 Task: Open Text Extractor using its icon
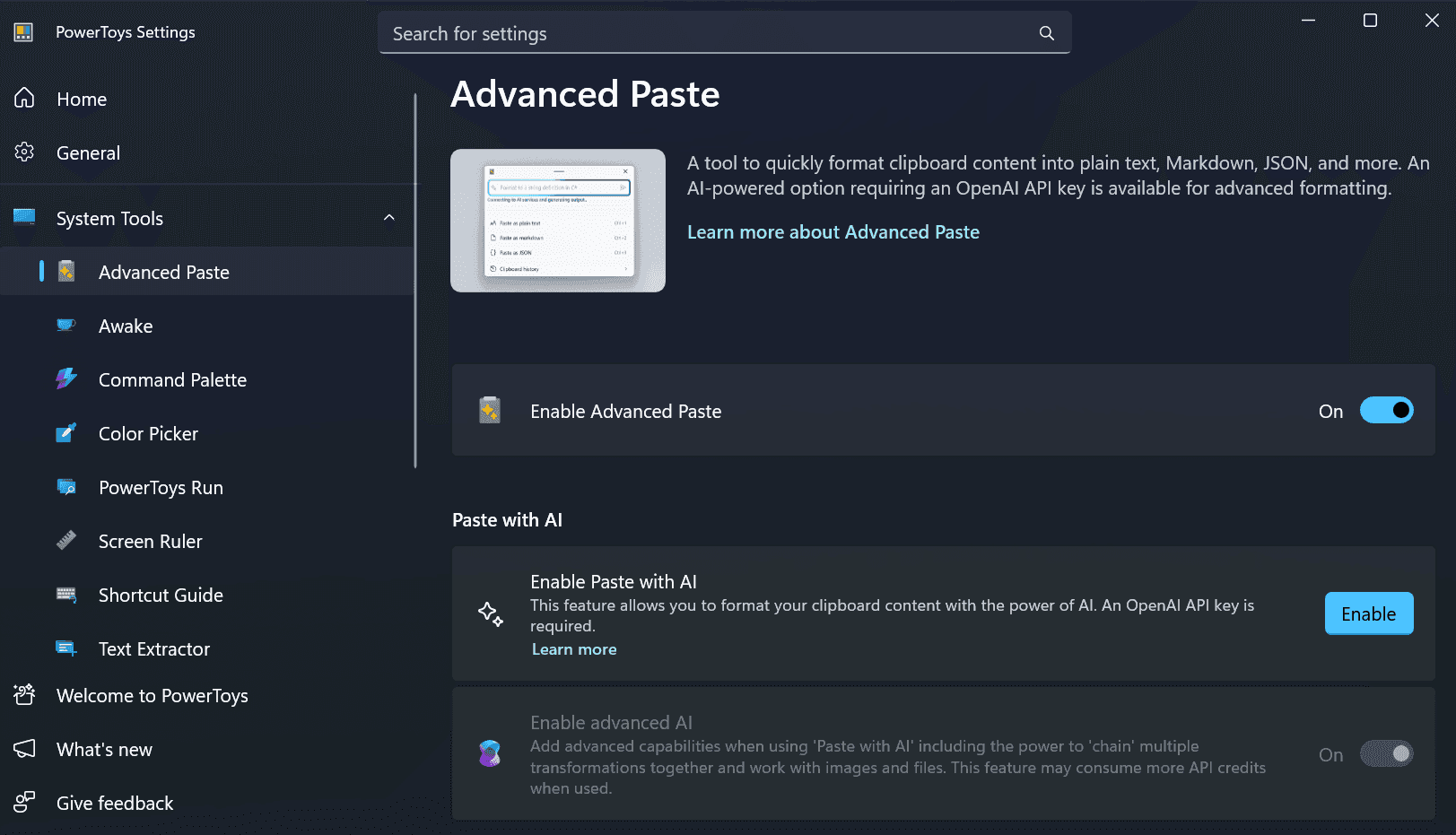click(x=66, y=648)
